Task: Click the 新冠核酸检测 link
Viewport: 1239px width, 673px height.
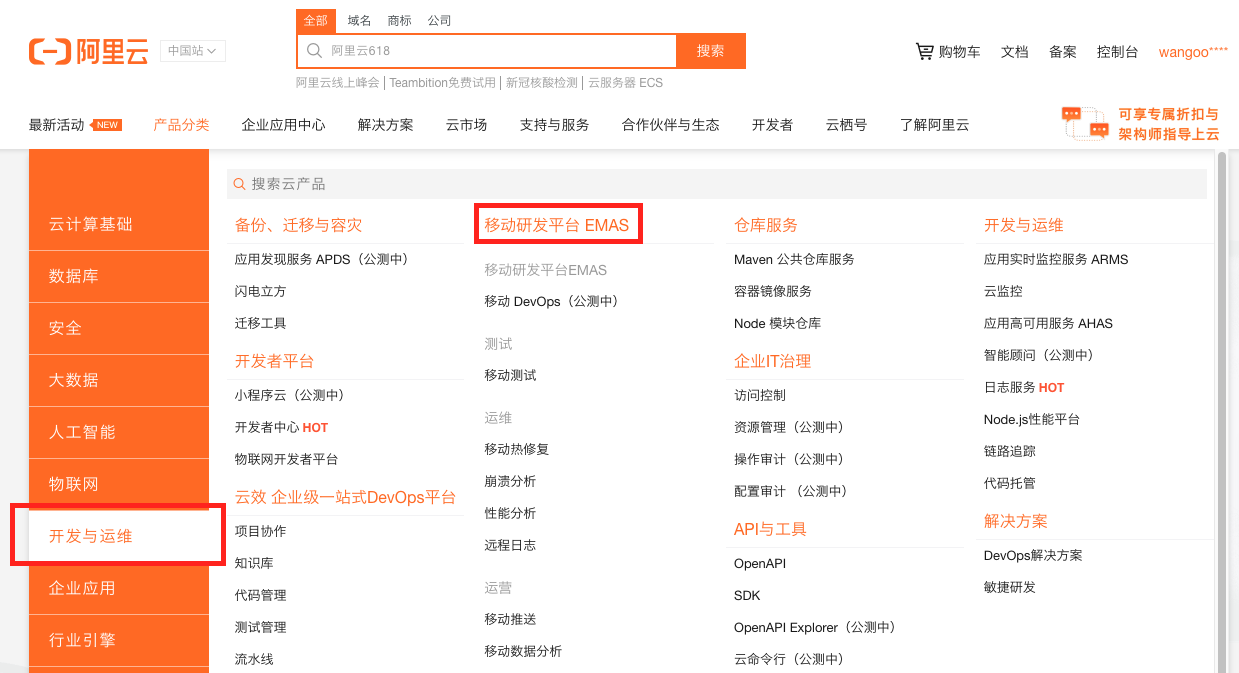Action: (x=541, y=83)
